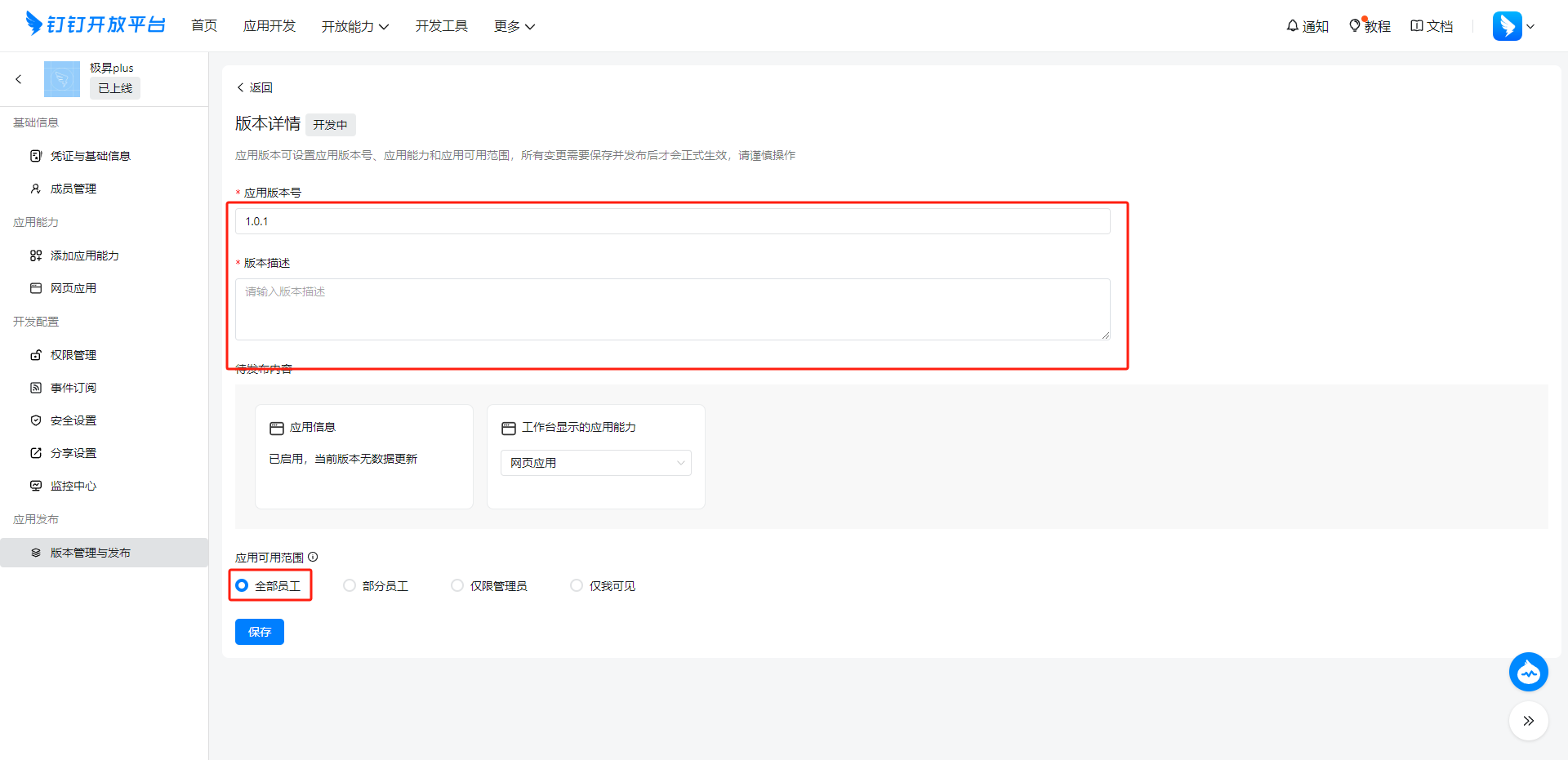Open the 网页应用 select dropdown

coord(596,463)
